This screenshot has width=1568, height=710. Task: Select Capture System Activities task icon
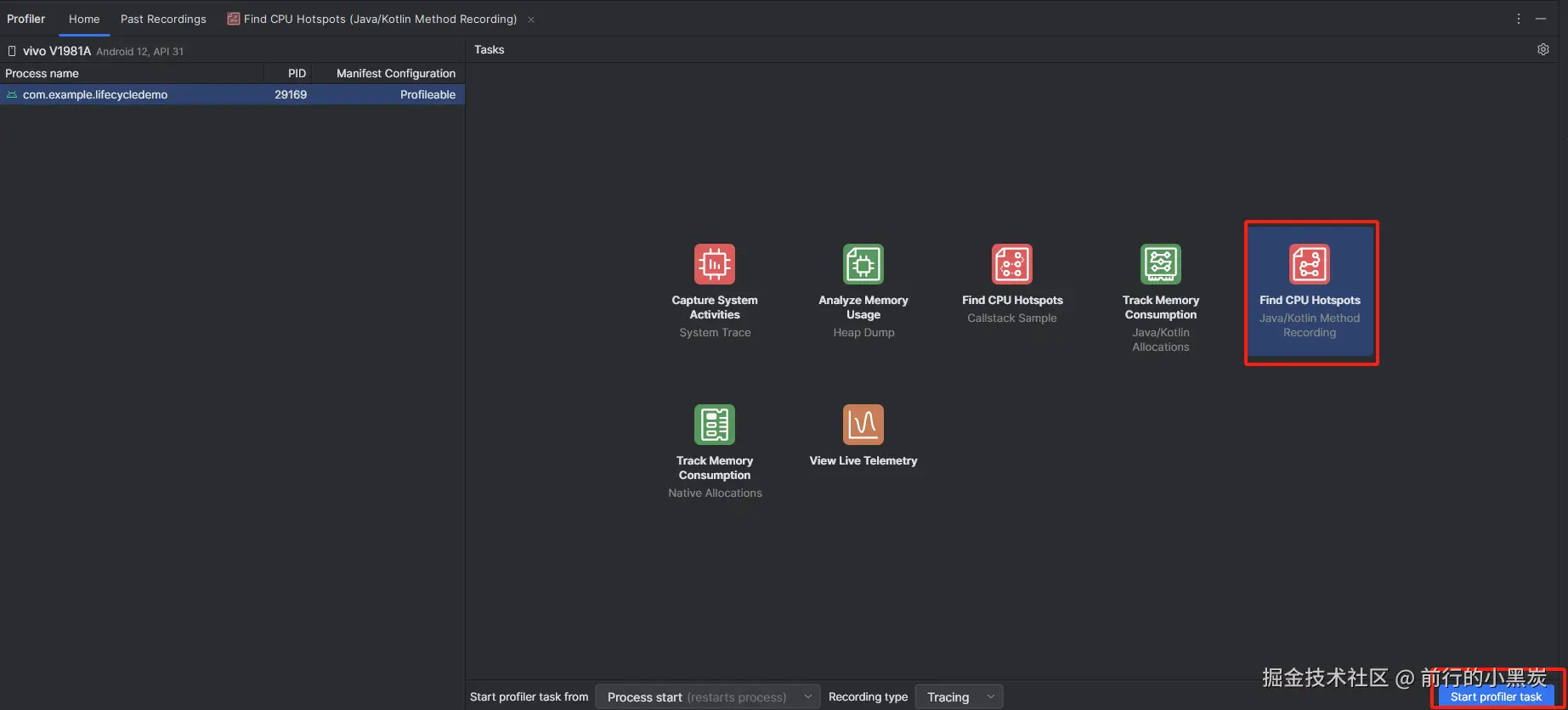pyautogui.click(x=714, y=264)
